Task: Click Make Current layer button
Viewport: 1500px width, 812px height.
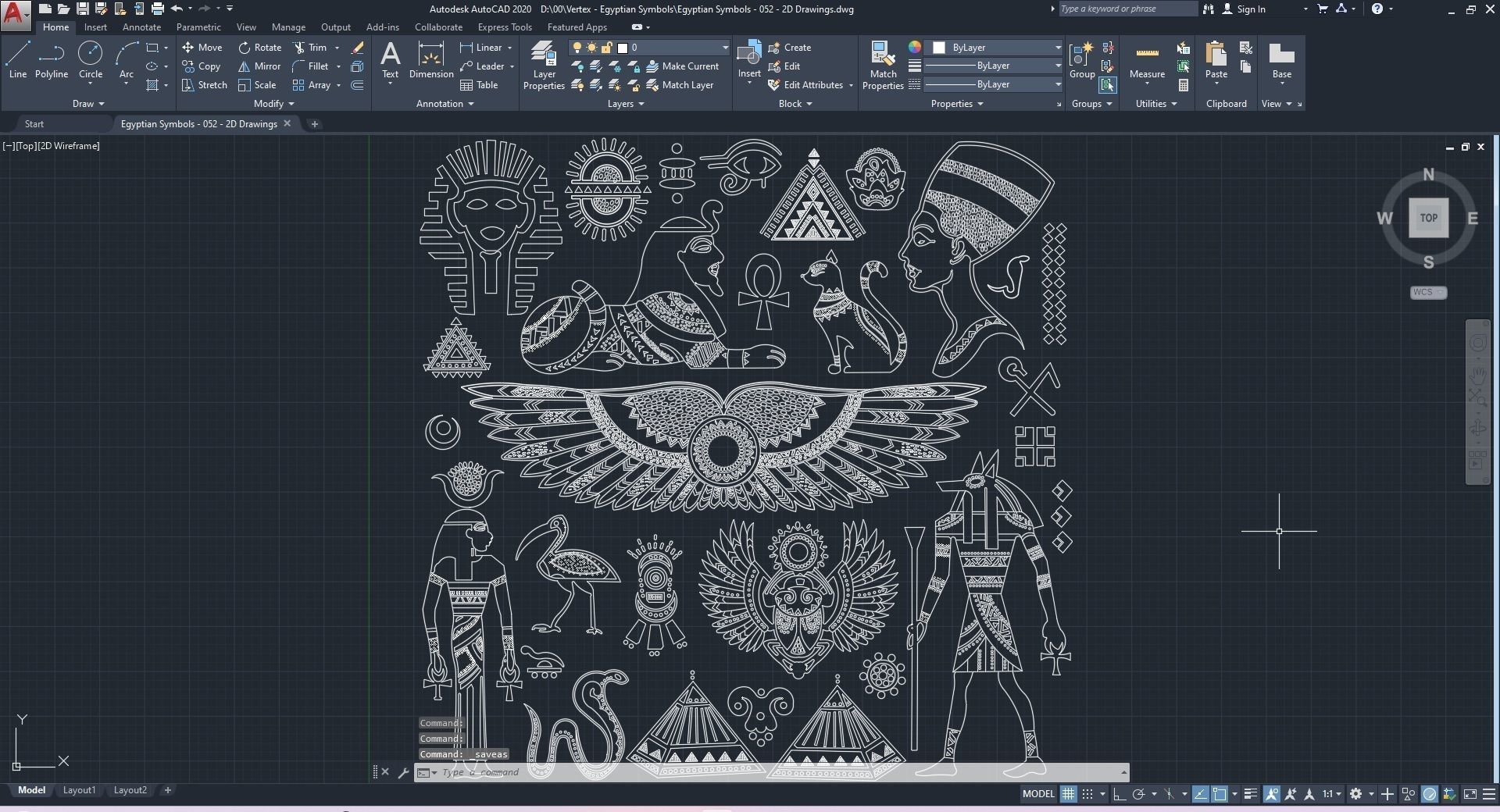Action: coord(683,66)
